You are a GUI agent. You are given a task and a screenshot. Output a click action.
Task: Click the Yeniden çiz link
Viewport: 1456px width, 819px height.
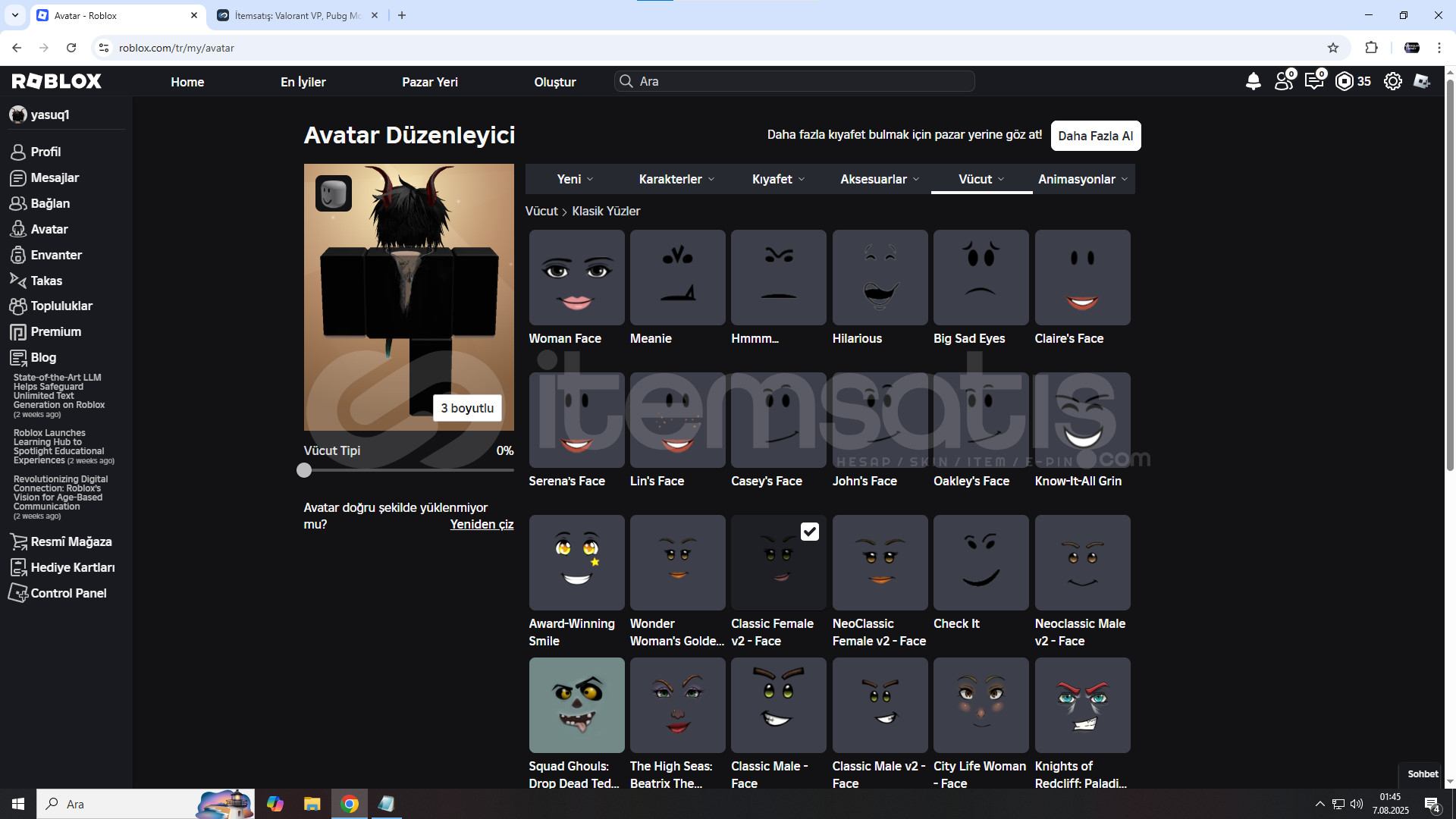[x=482, y=524]
